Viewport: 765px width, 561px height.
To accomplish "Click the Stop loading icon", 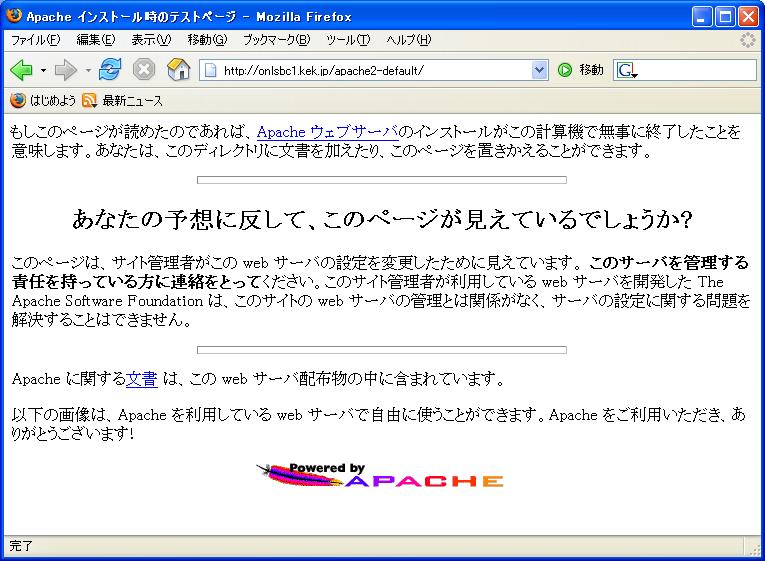I will (x=144, y=70).
